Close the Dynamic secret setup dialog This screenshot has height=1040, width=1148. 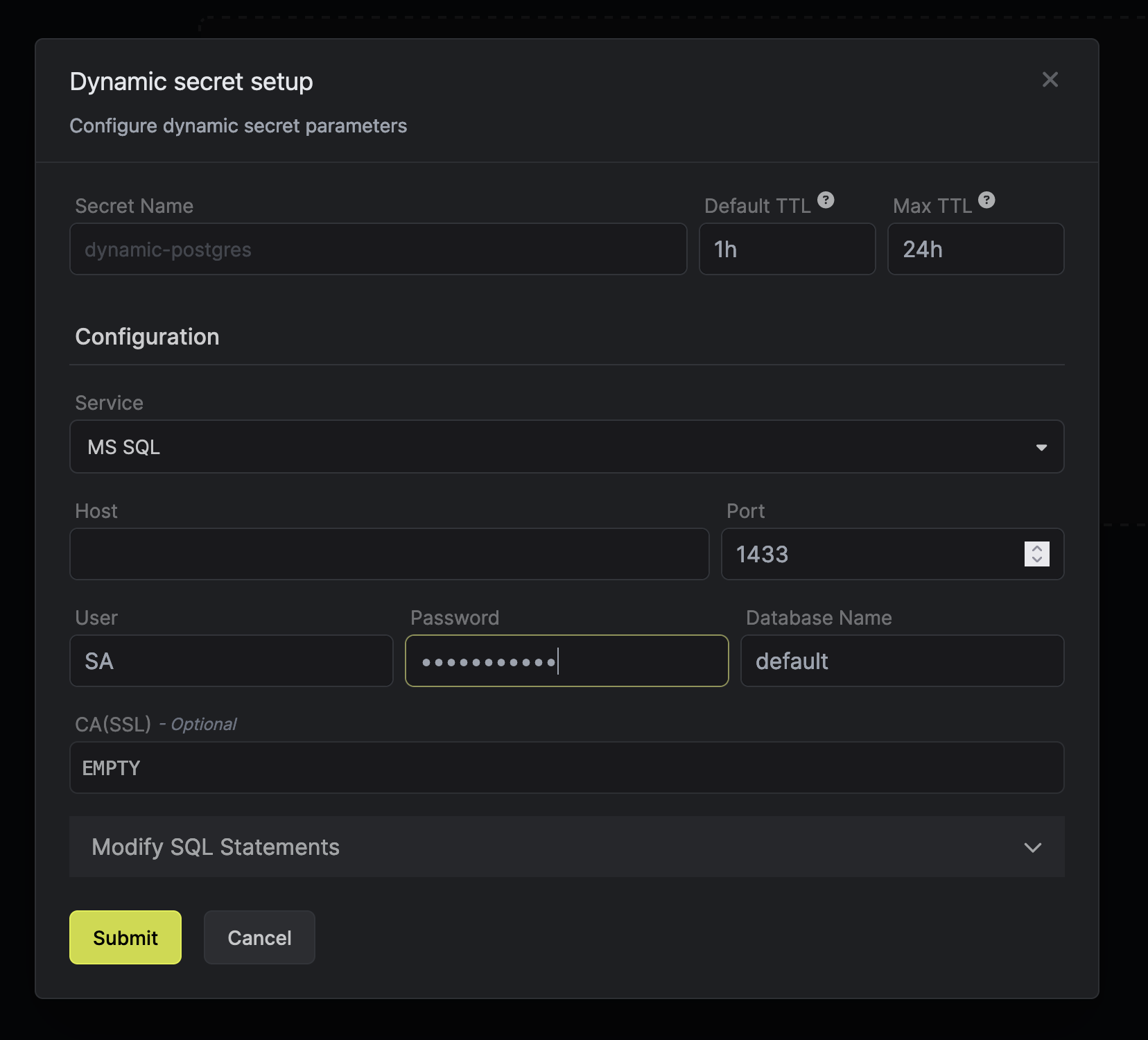1050,80
